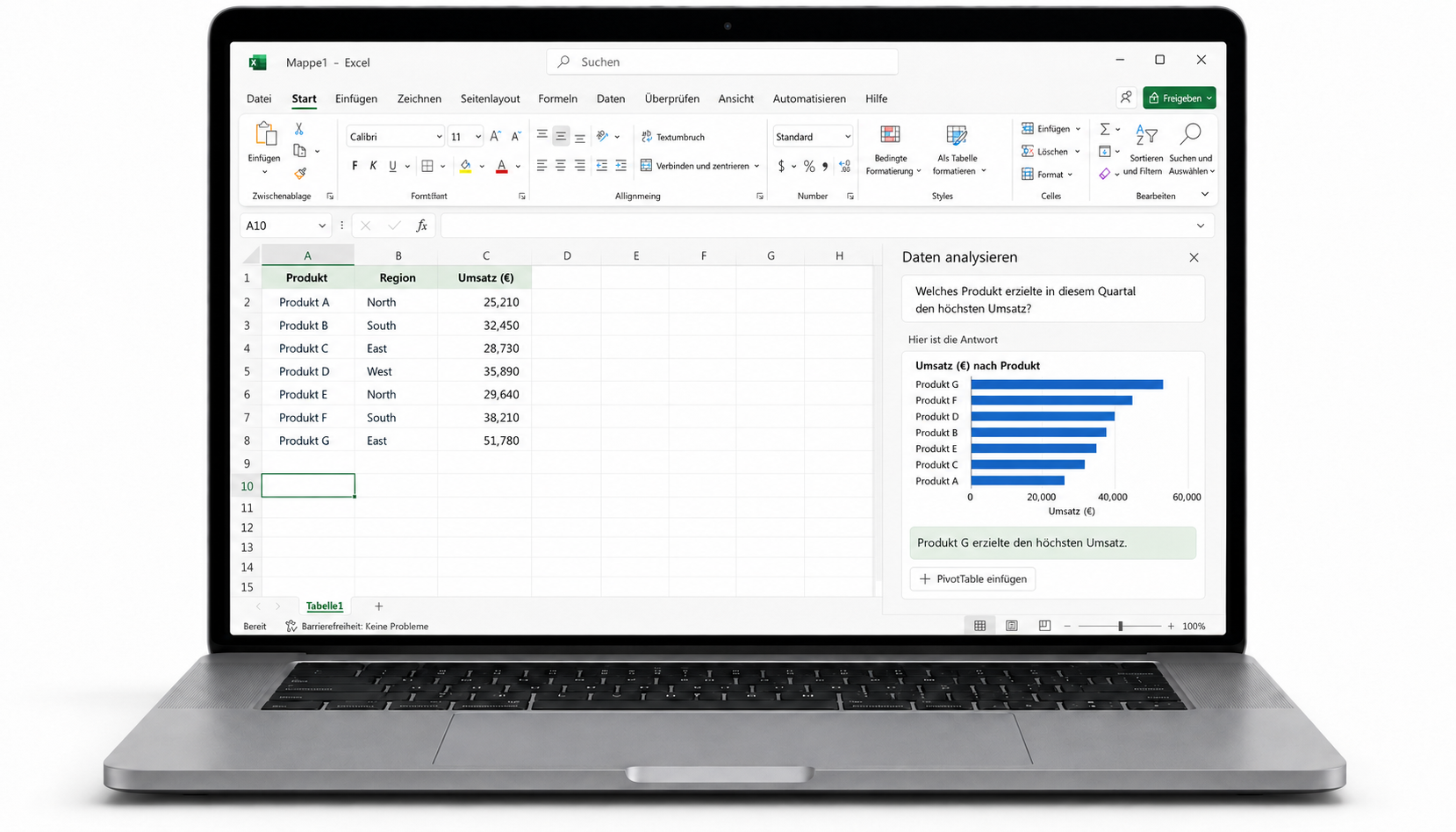Toggle right horizontal text alignment
This screenshot has width=1456, height=832.
pos(579,166)
